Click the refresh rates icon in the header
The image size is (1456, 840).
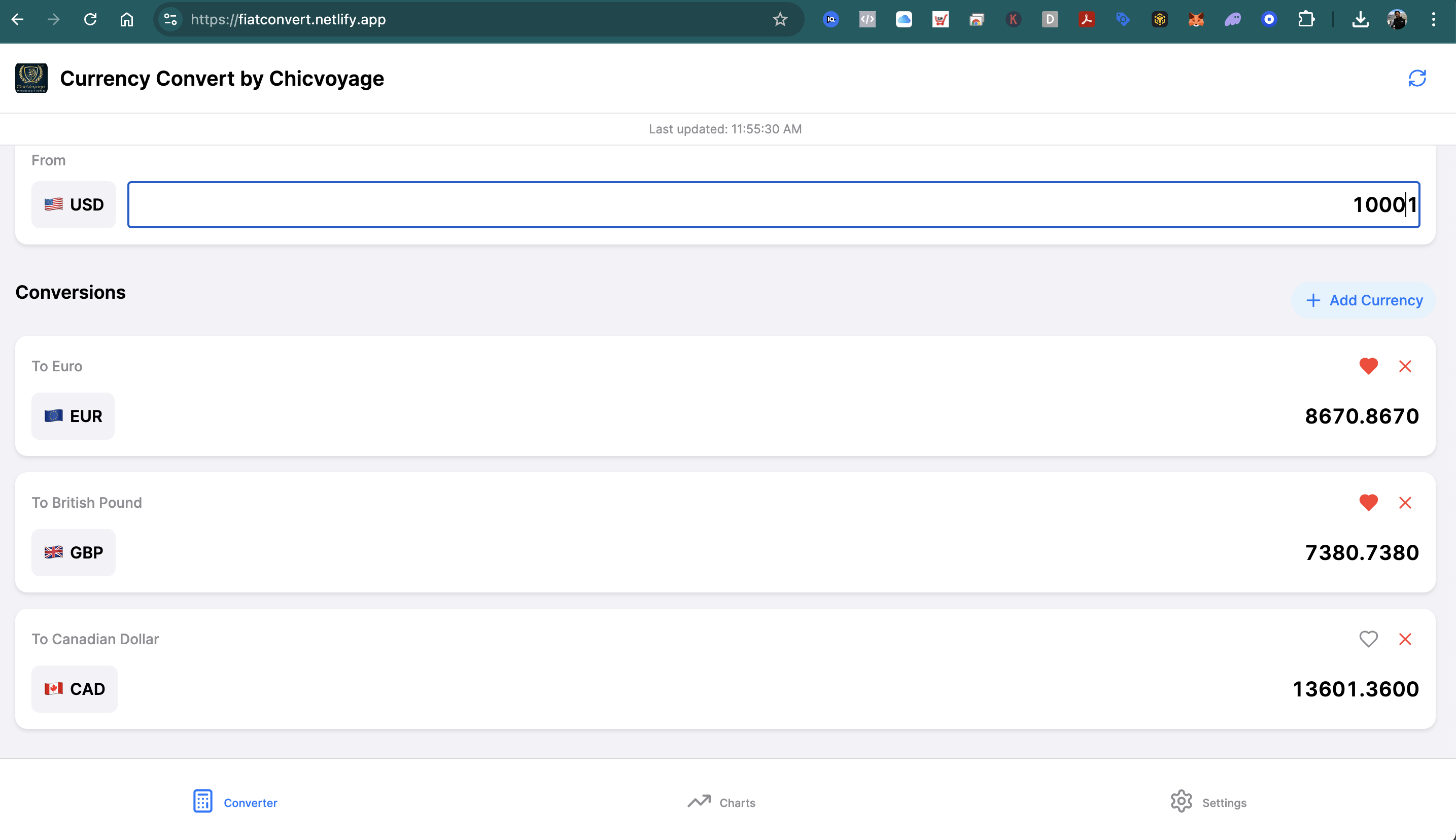(1417, 79)
